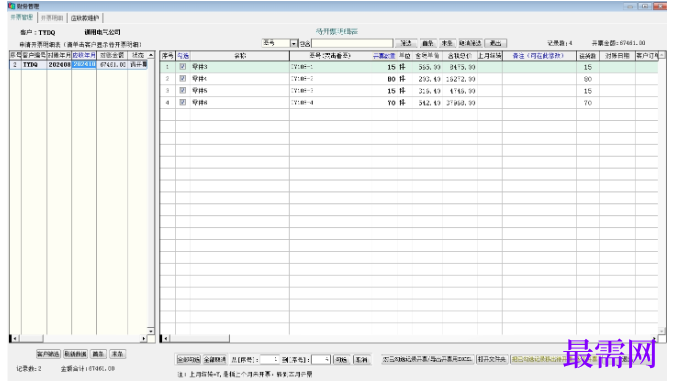This screenshot has height=385, width=675.
Task: Click scroll-up arrow of left customer list
Action: [x=151, y=55]
